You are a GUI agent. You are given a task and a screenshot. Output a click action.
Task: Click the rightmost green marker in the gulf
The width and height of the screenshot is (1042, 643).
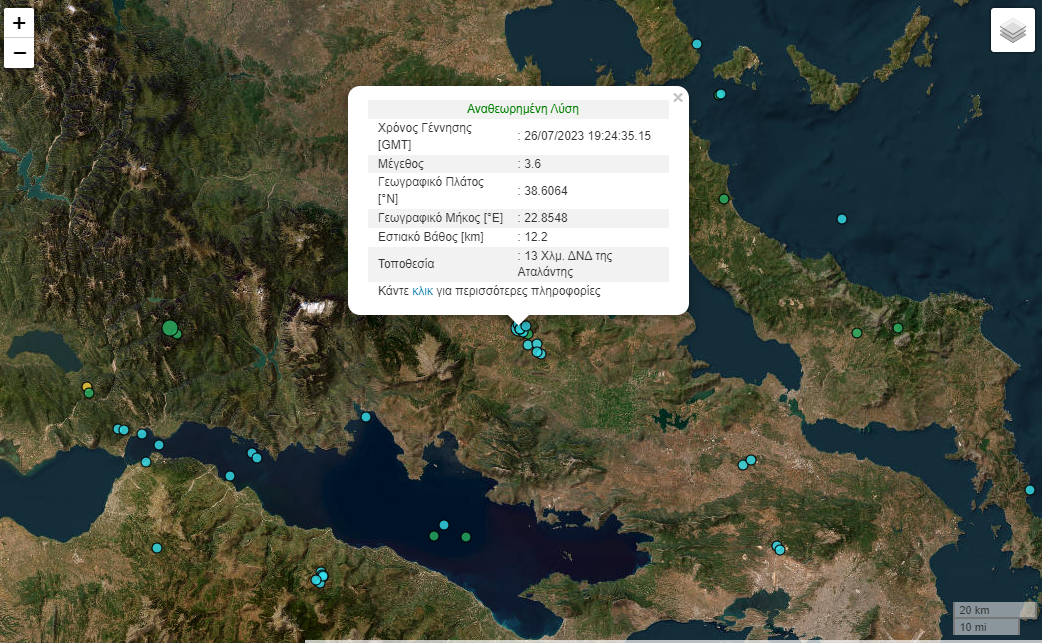466,537
